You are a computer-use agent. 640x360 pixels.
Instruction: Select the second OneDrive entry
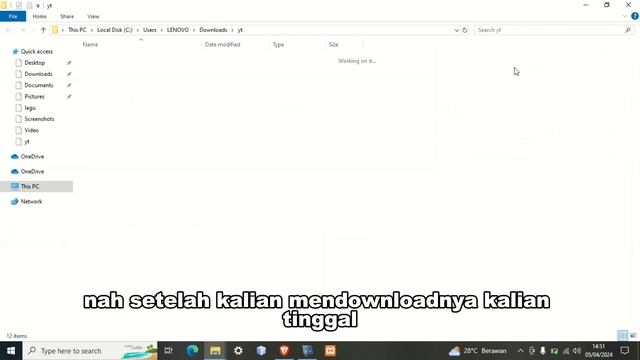[x=32, y=171]
